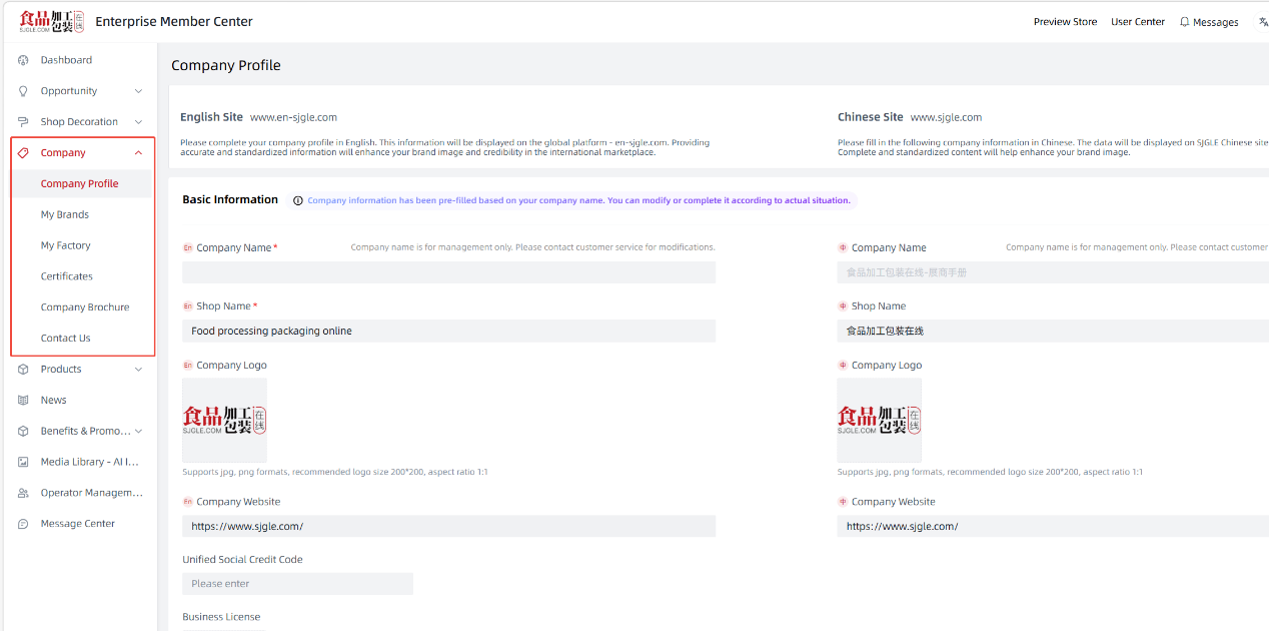The width and height of the screenshot is (1269, 631).
Task: Collapse the Company section chevron
Action: pyautogui.click(x=138, y=153)
